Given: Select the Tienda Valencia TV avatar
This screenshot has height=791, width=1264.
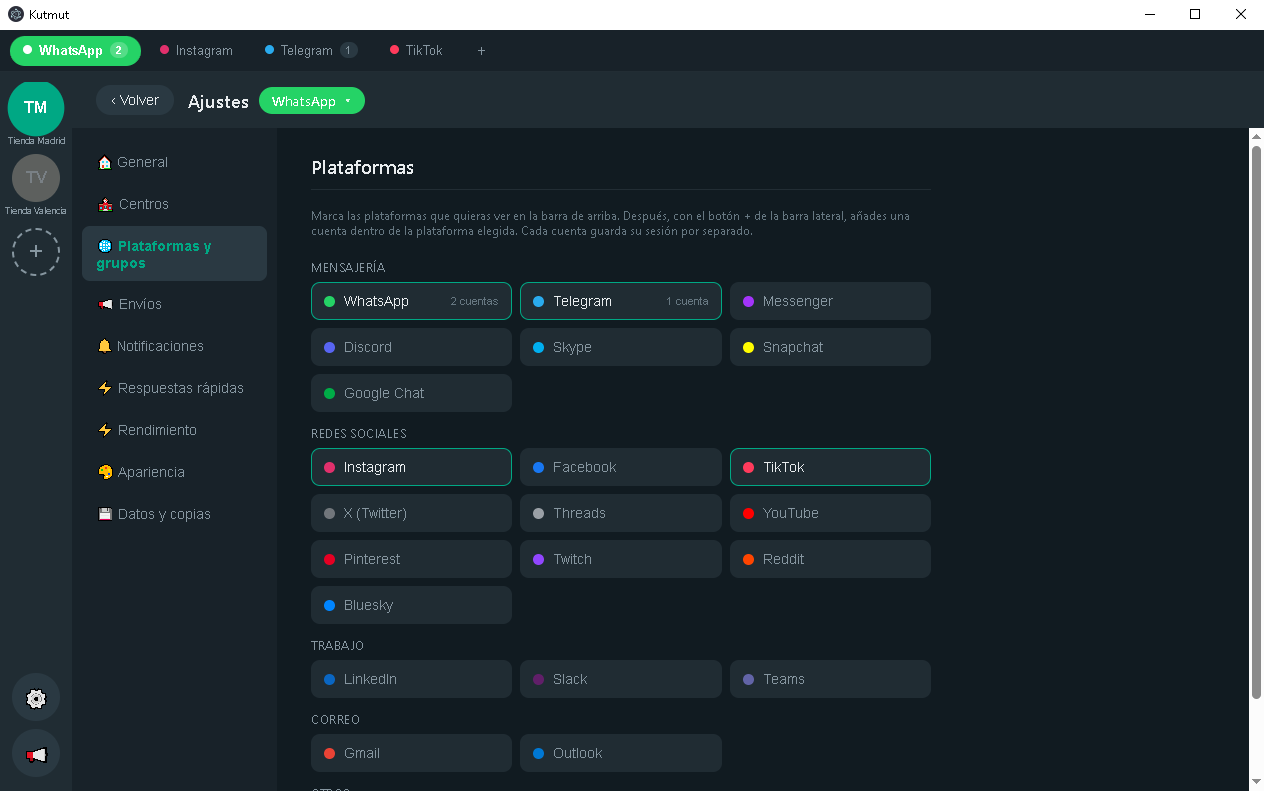Looking at the screenshot, I should [x=36, y=177].
